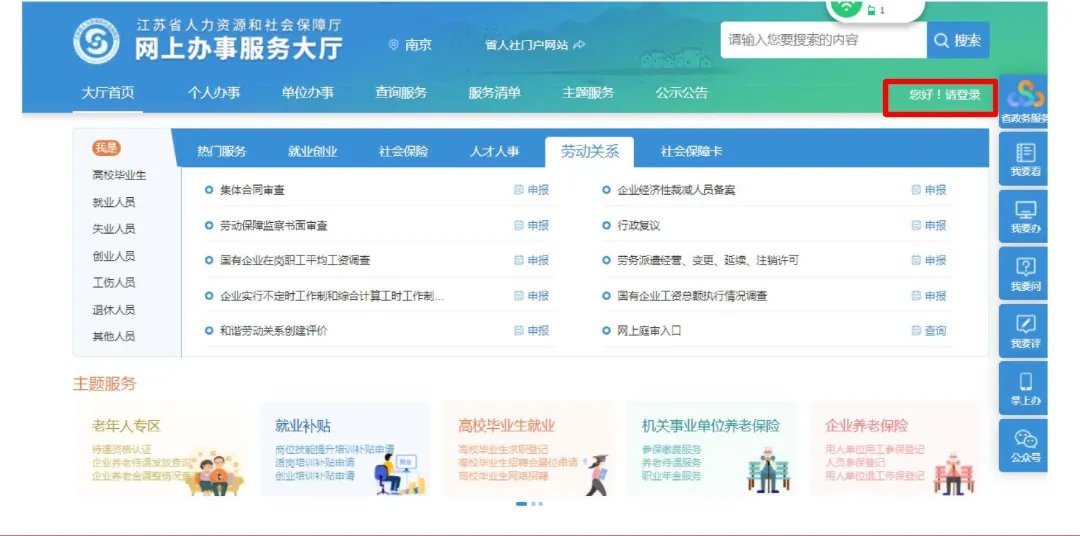
Task: Click 查询 beside 网上庭审入口
Action: (x=929, y=331)
